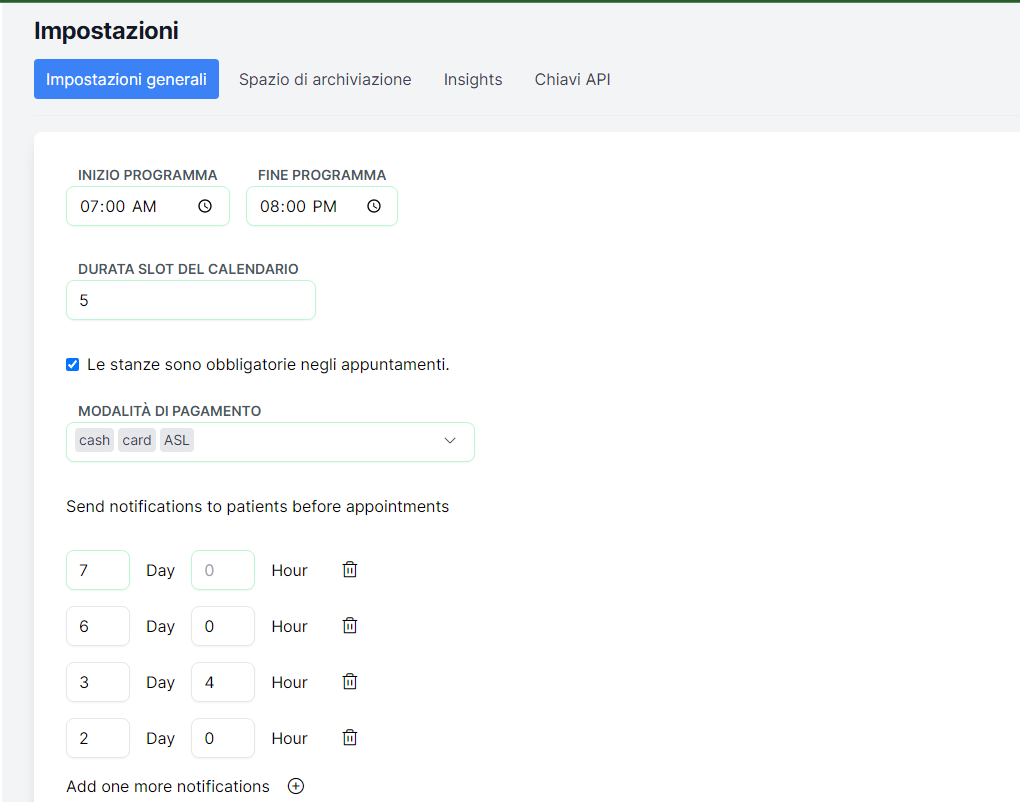Edit the hour field in the 6 Day row

coord(222,626)
